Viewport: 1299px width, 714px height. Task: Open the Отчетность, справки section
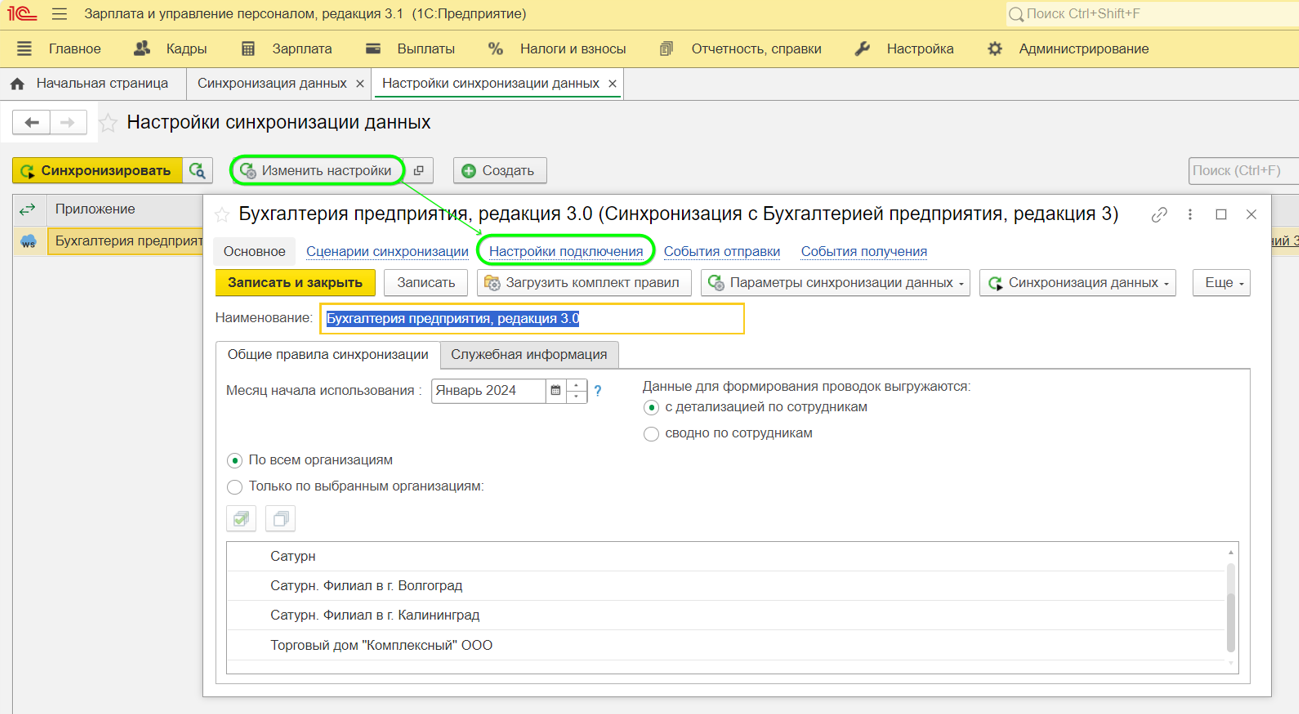[x=756, y=49]
